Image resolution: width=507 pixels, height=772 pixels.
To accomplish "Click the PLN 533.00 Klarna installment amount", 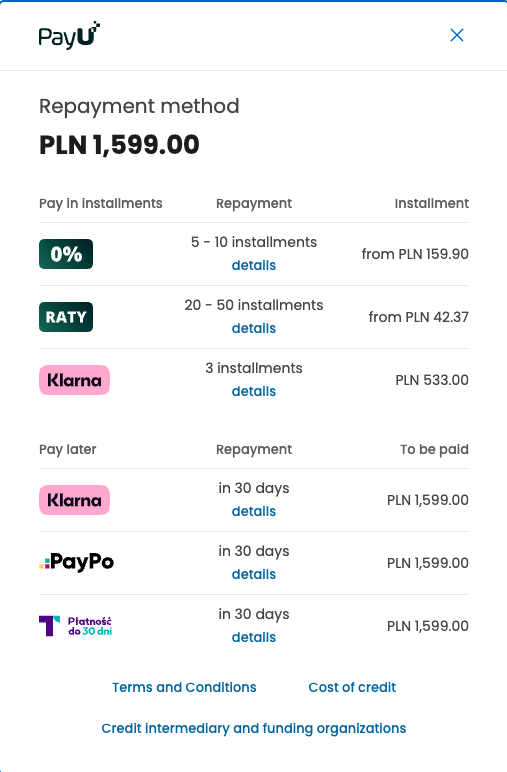I will point(432,380).
